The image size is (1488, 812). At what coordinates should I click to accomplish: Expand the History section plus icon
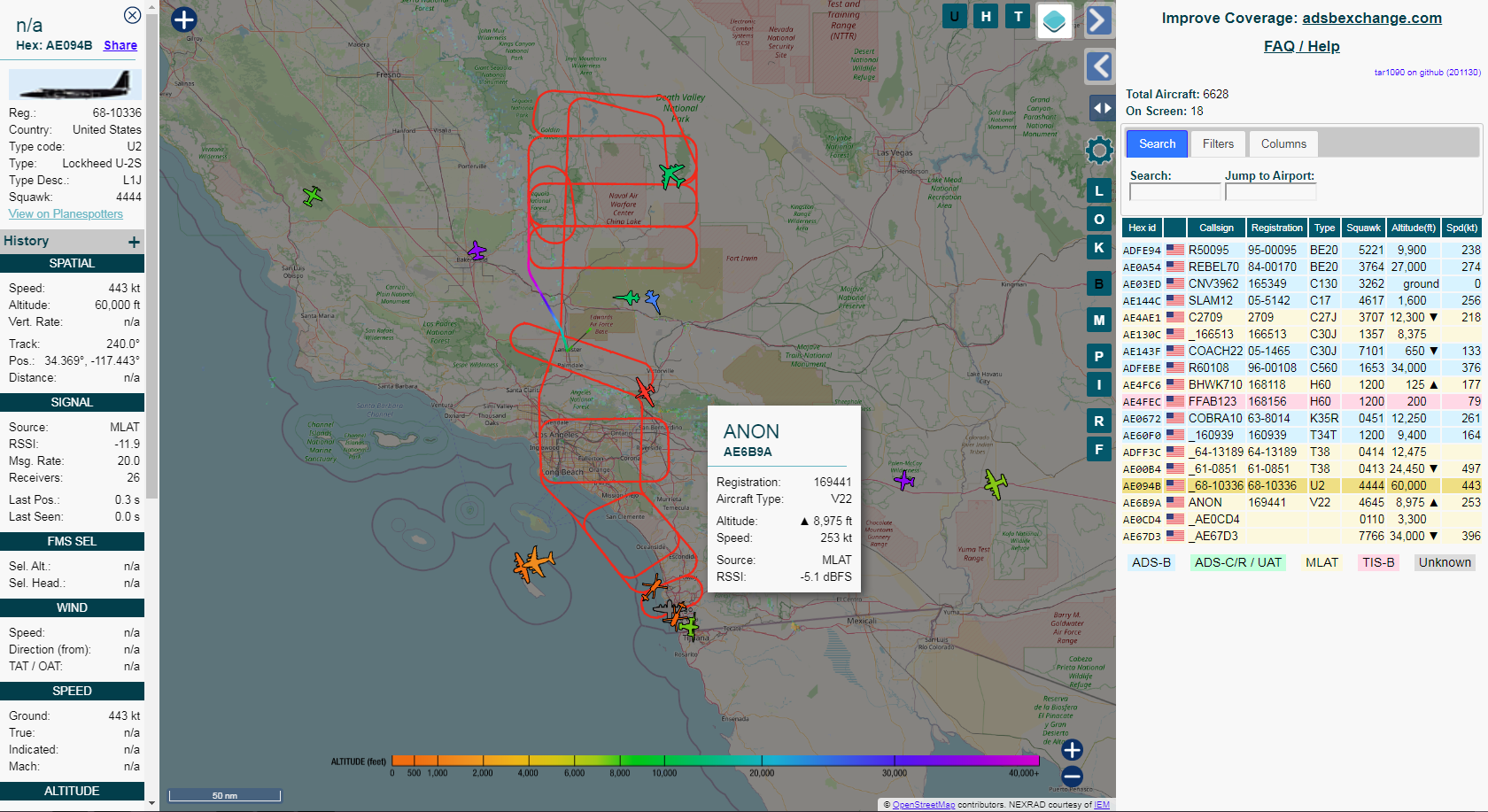pyautogui.click(x=134, y=242)
